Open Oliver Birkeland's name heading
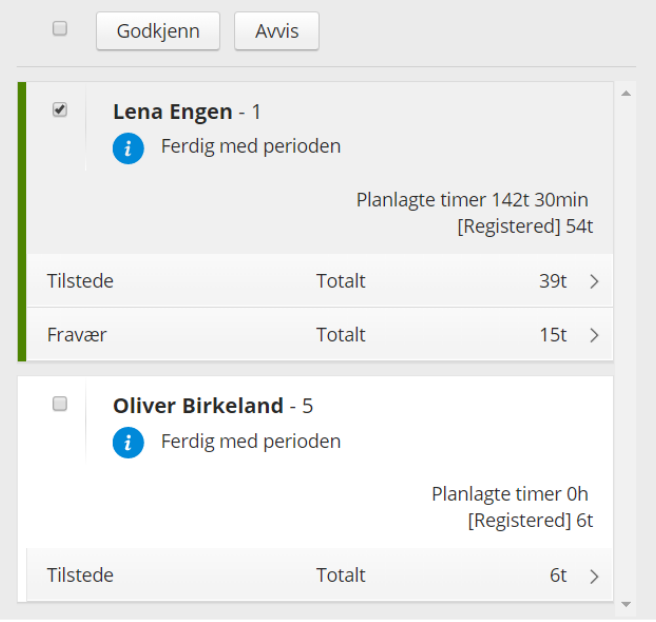 (198, 406)
